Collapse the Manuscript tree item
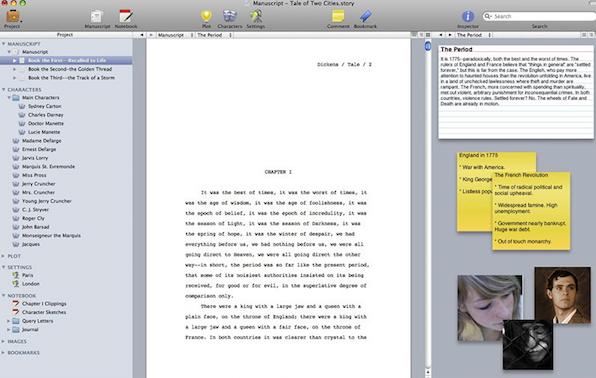Viewport: 596px width, 378px height. 10,52
